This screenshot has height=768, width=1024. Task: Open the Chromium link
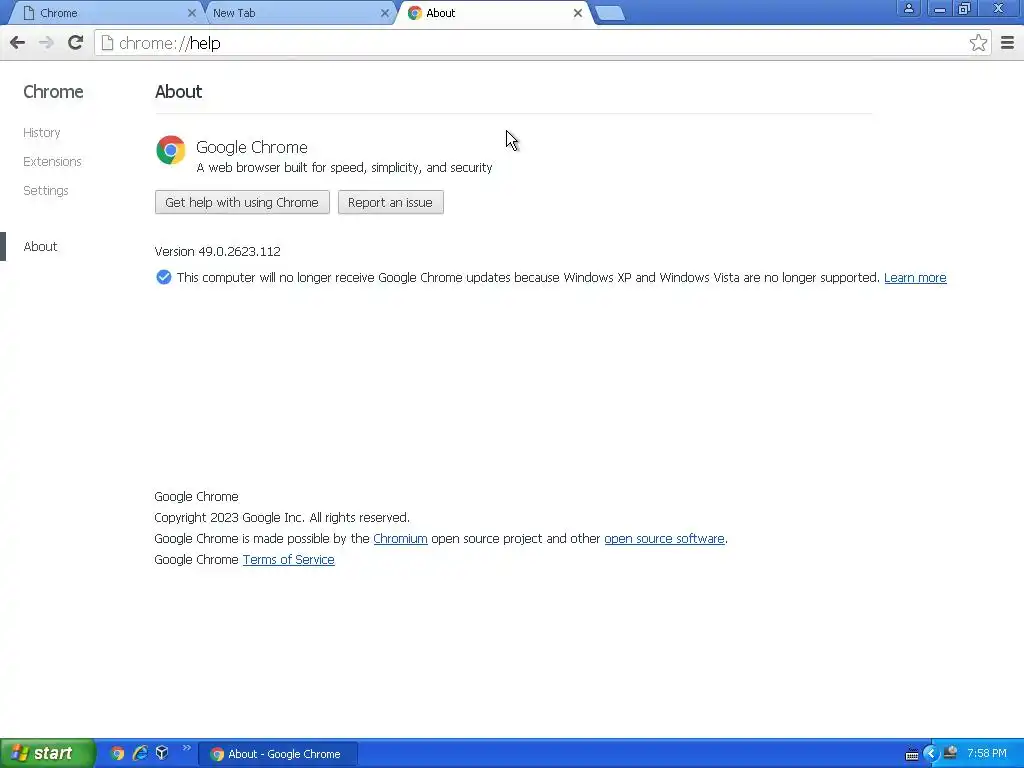(400, 539)
